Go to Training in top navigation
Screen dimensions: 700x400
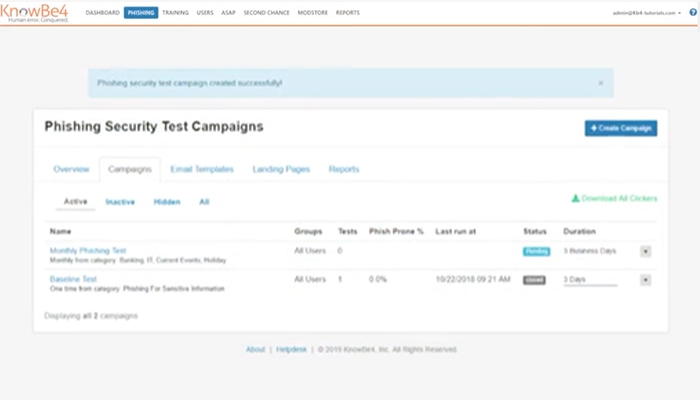point(175,13)
